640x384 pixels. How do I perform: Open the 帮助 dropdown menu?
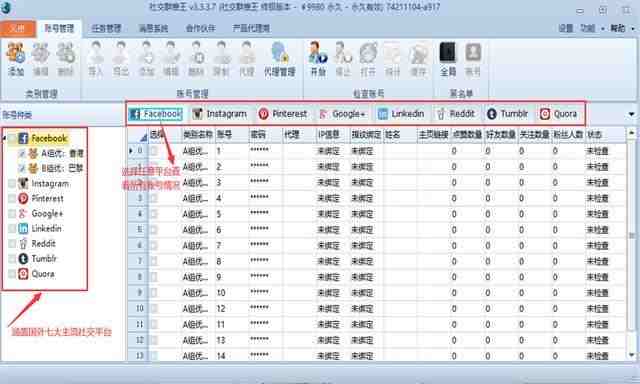621,28
